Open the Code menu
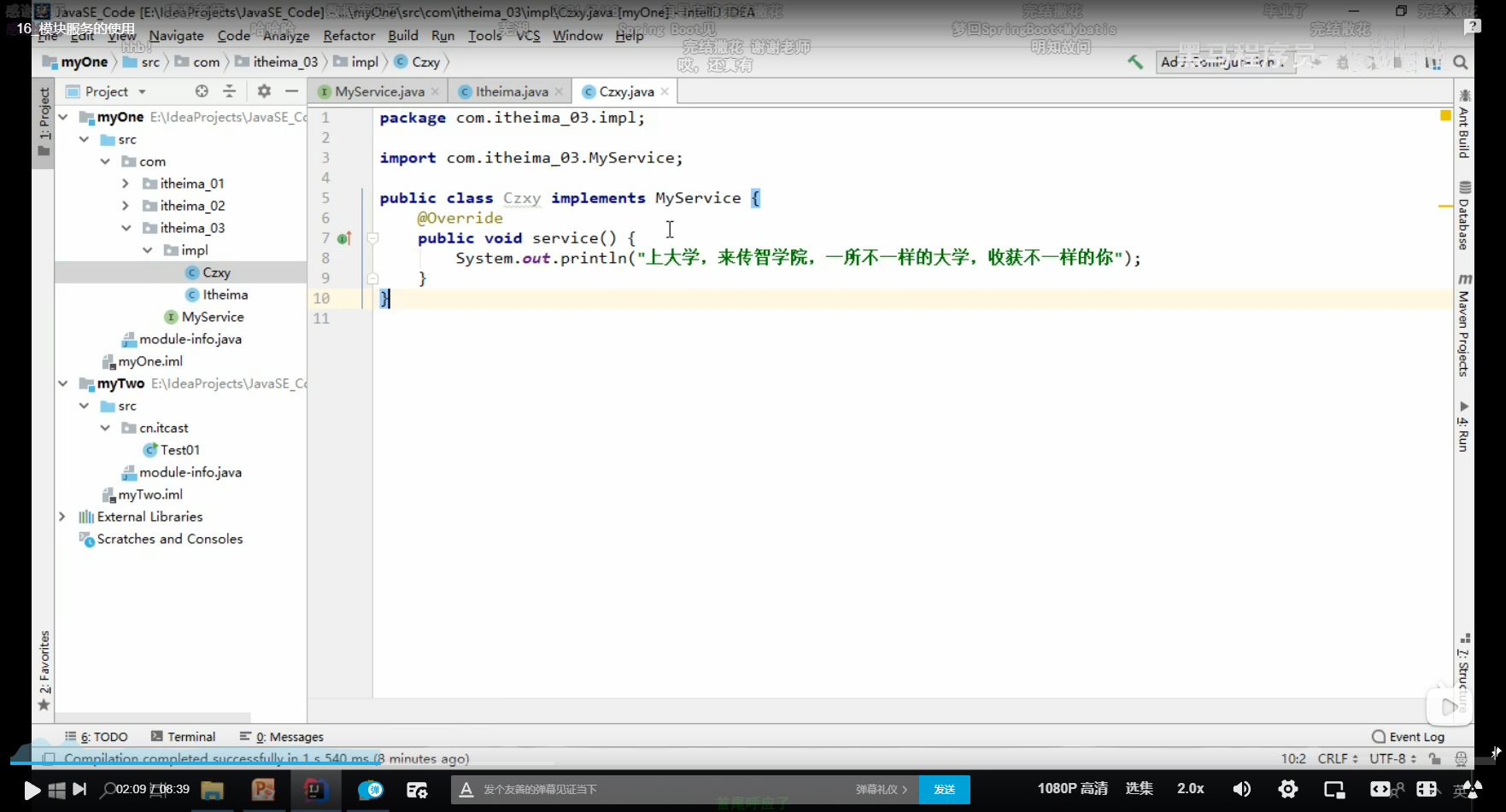 (233, 36)
